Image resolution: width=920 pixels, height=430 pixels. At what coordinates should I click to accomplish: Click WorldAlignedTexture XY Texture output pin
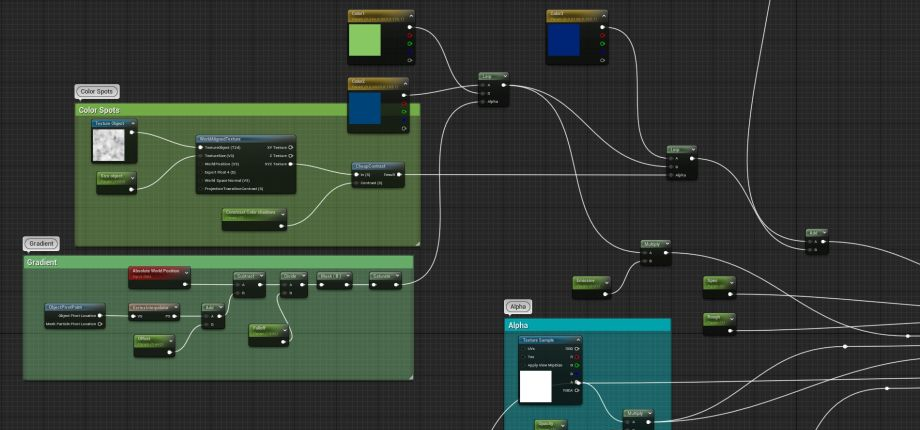290,147
